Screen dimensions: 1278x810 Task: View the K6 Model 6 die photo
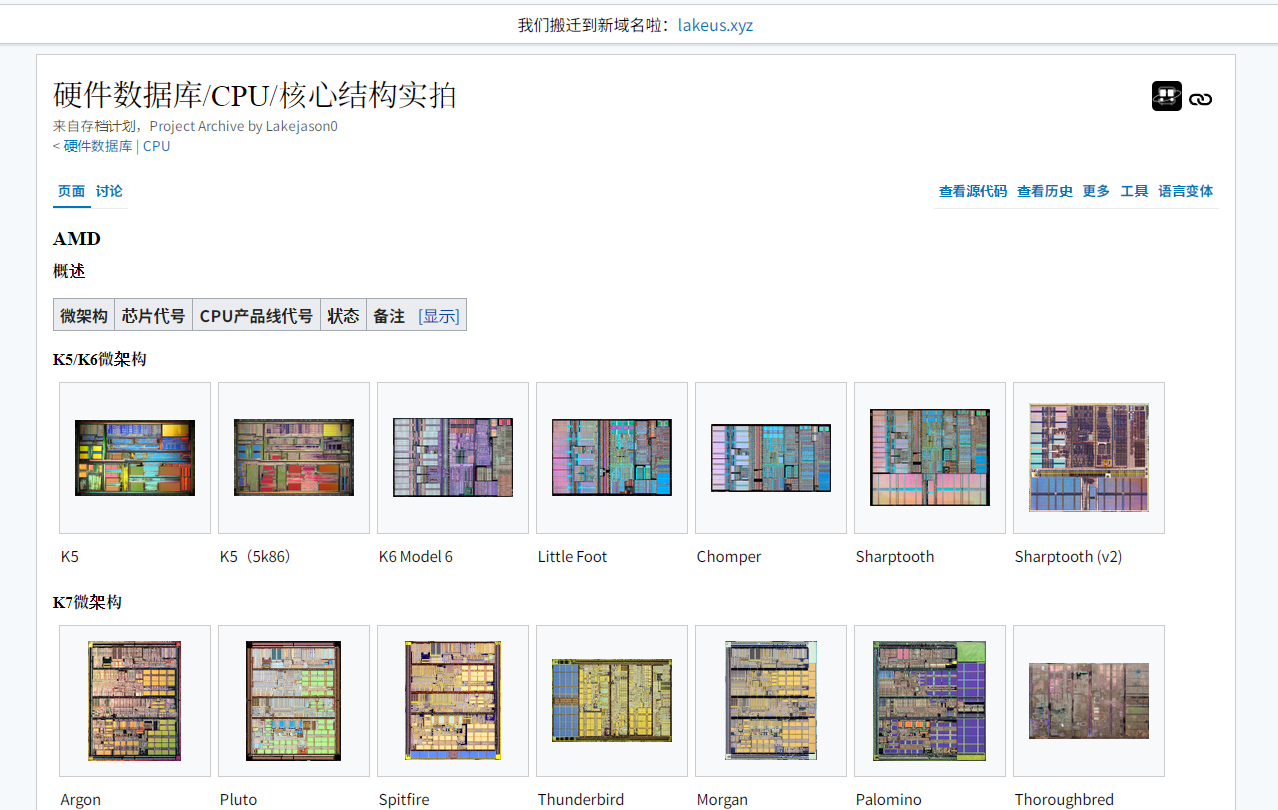coord(452,457)
